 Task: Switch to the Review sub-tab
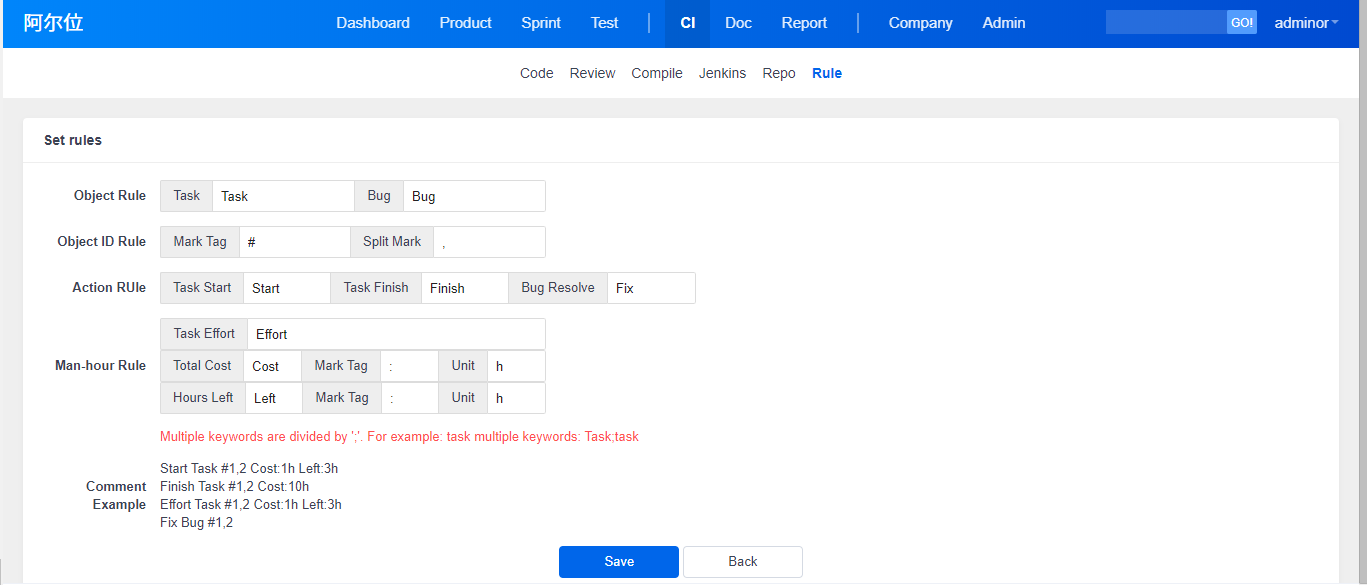tap(593, 73)
